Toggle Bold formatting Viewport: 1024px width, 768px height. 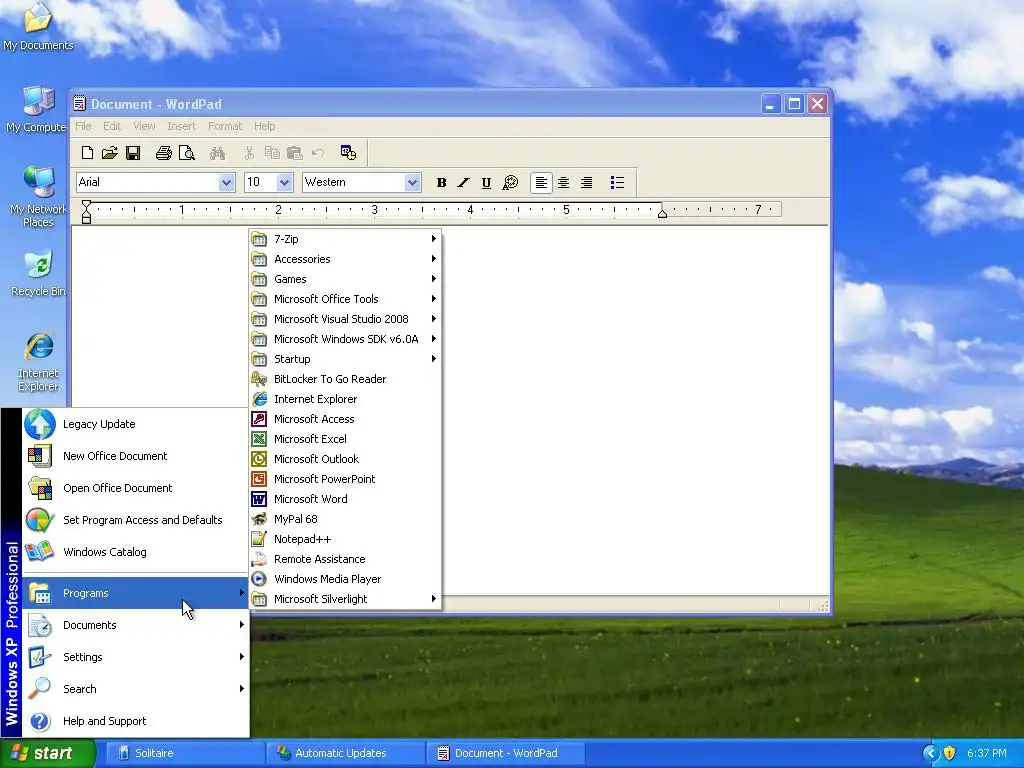[441, 183]
